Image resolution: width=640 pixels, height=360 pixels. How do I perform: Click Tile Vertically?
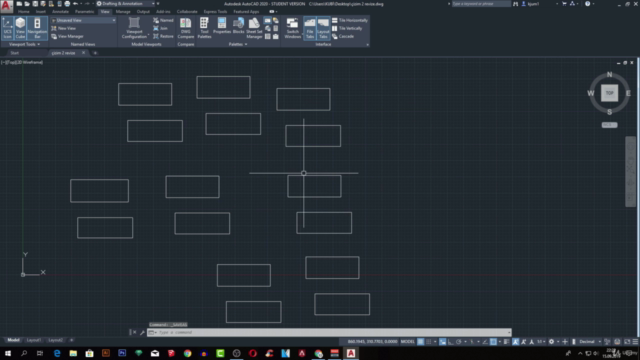tap(347, 28)
